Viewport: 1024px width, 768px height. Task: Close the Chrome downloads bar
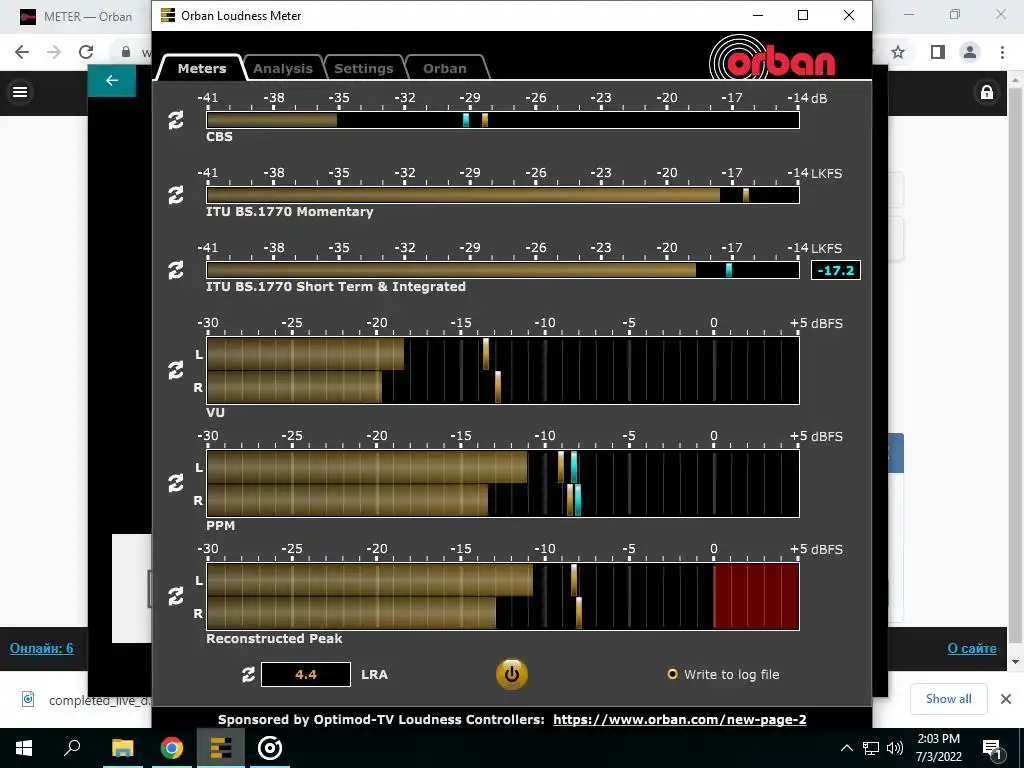tap(1006, 699)
